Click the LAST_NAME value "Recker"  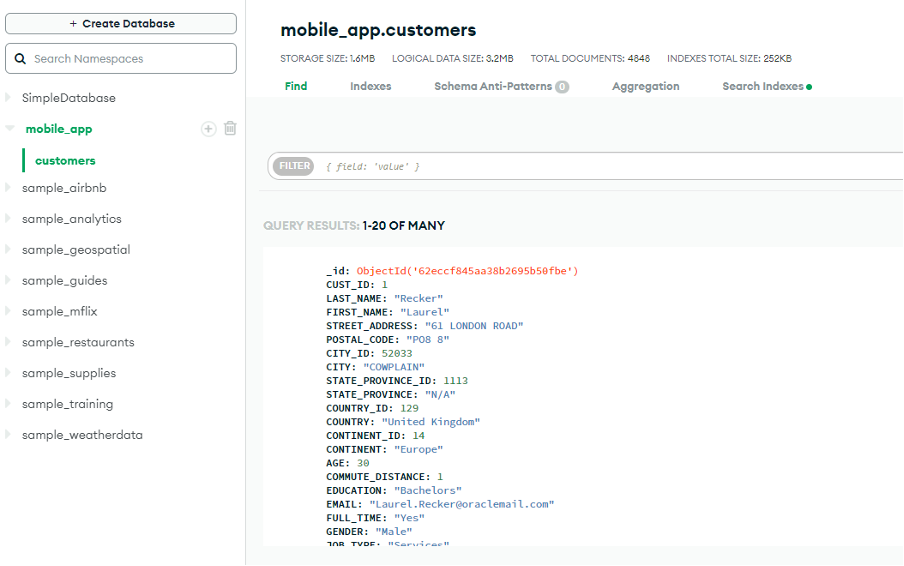coord(419,299)
